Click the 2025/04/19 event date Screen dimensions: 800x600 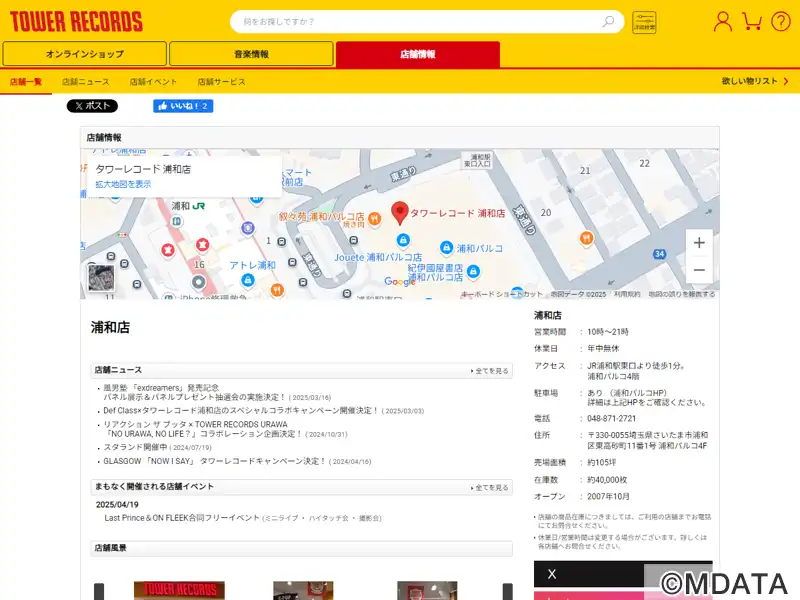click(x=117, y=505)
